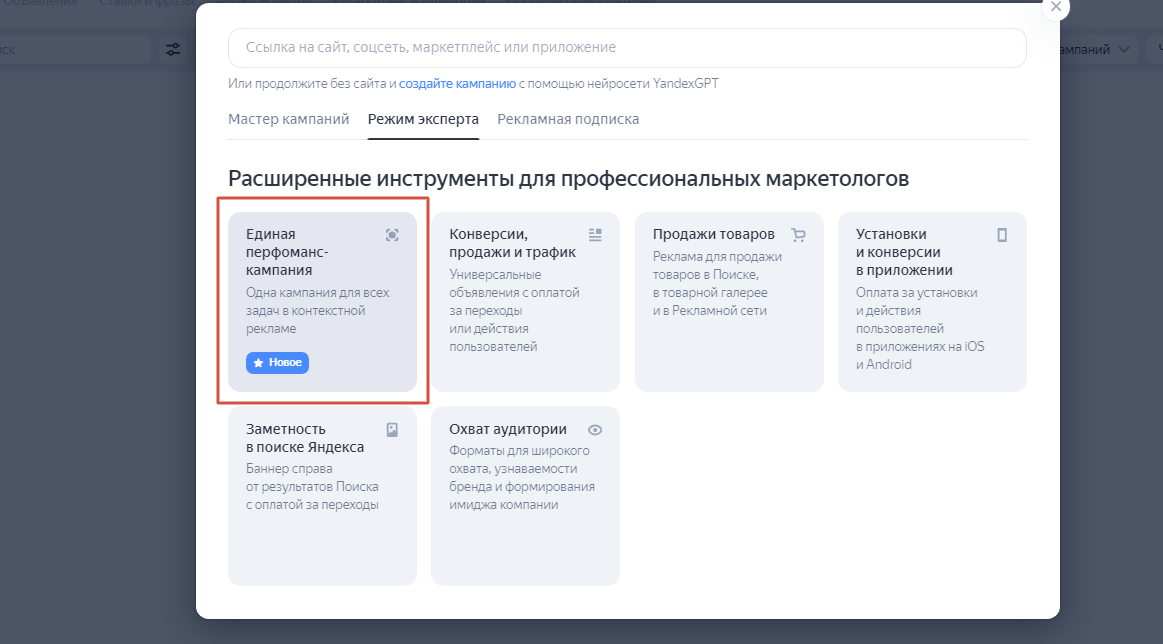Click the Новое badge
Viewport: 1163px width, 644px height.
pos(277,362)
